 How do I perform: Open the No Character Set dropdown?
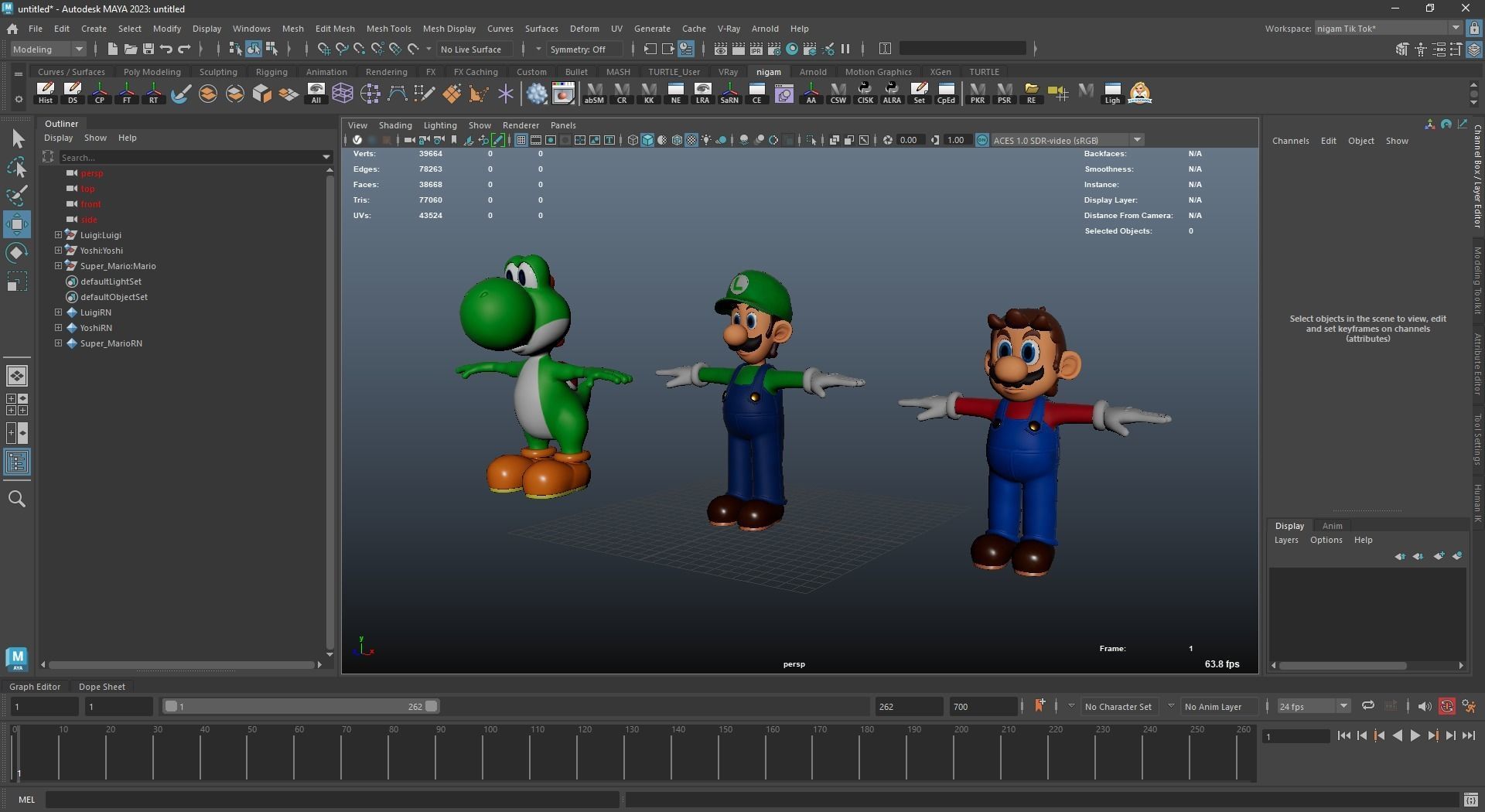[1119, 706]
